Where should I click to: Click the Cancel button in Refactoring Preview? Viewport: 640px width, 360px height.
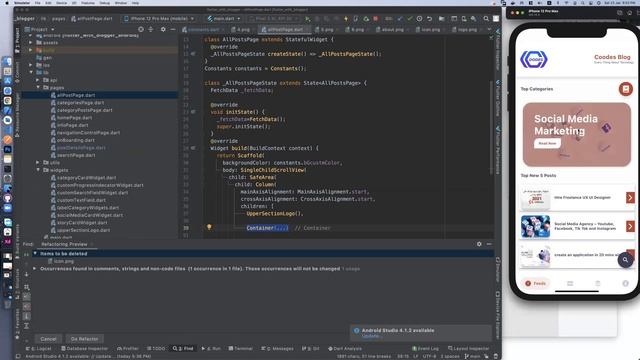click(x=48, y=339)
